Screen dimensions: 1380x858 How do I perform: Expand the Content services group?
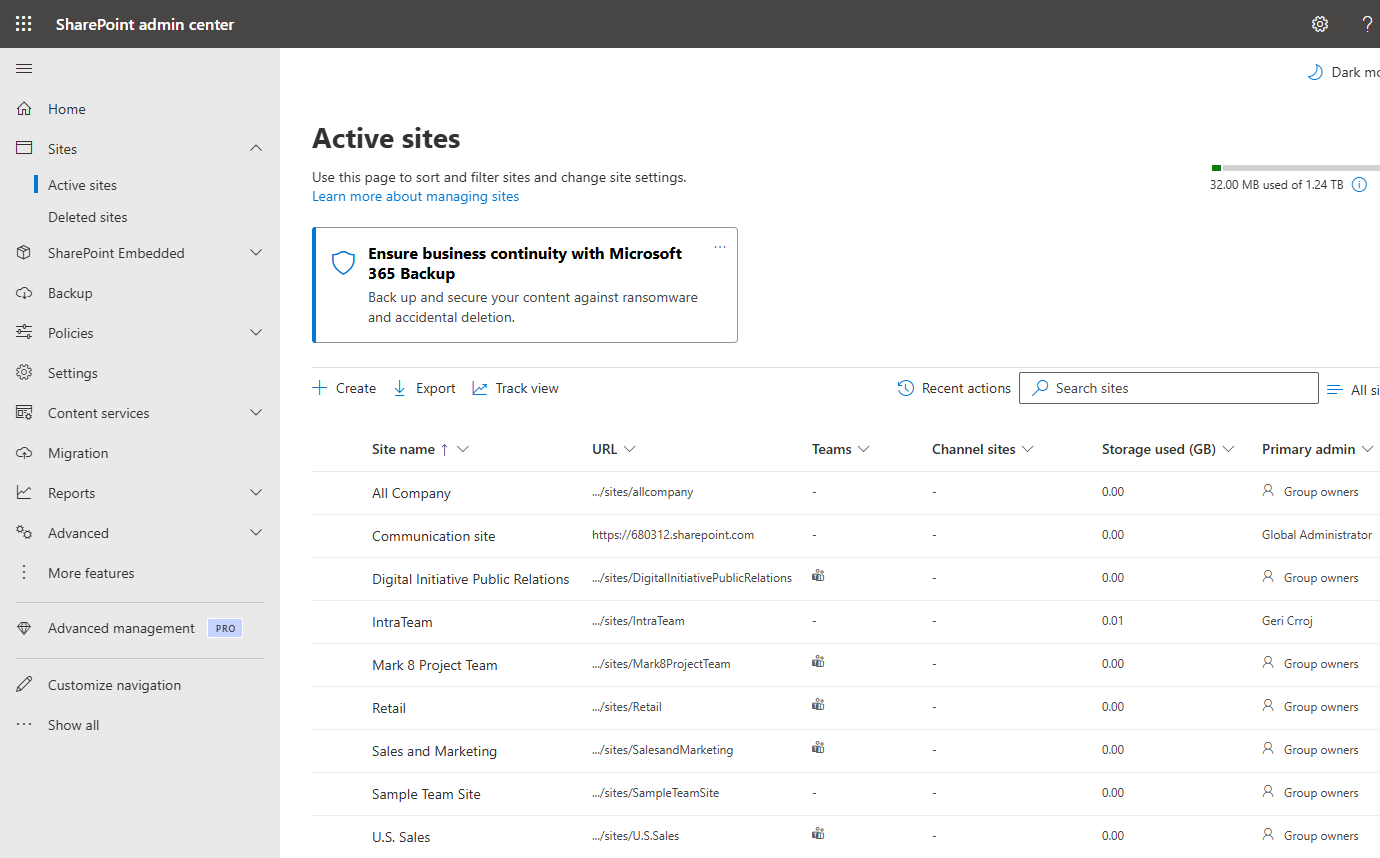pos(256,413)
